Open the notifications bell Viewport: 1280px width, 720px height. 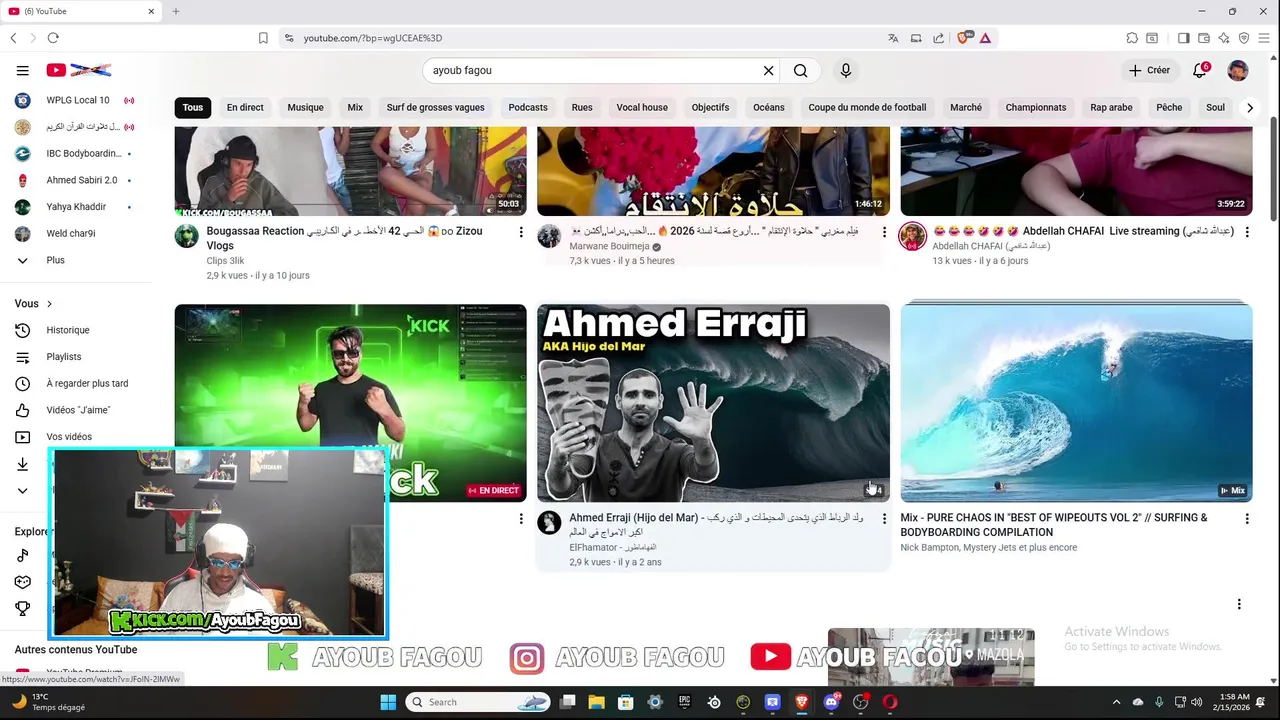(x=1199, y=71)
